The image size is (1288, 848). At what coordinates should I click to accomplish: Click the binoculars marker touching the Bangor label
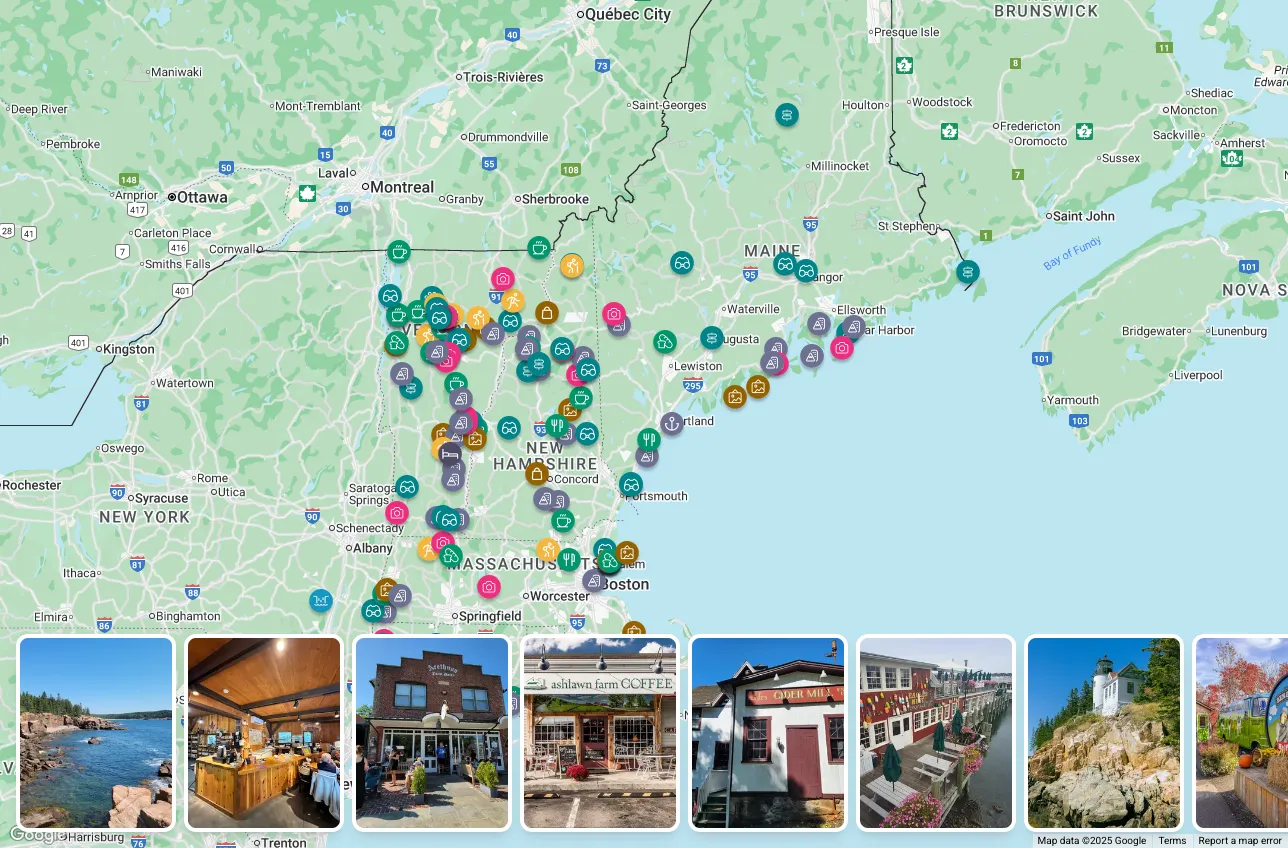click(806, 271)
